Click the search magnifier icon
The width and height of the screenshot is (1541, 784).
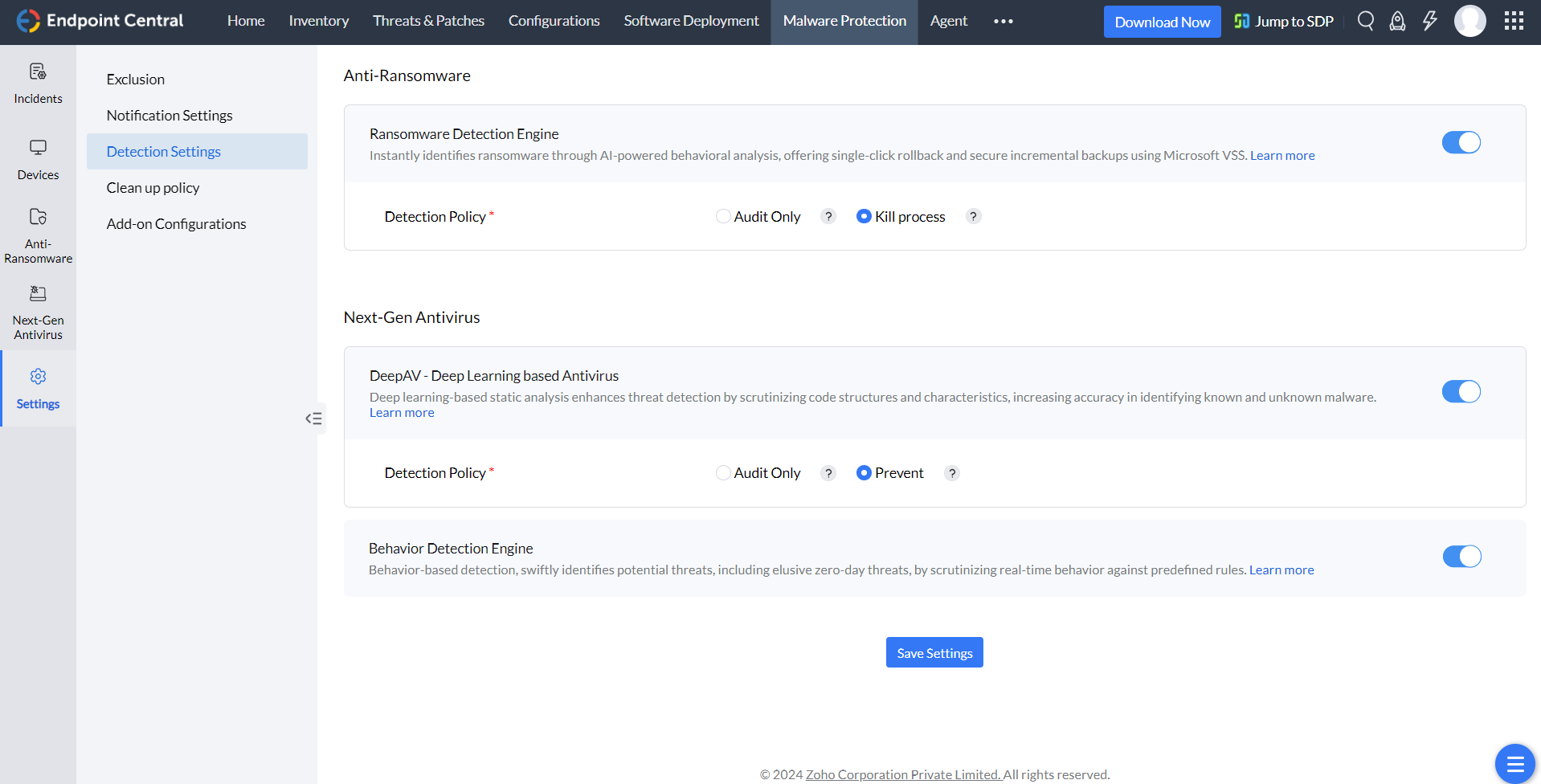coord(1365,21)
